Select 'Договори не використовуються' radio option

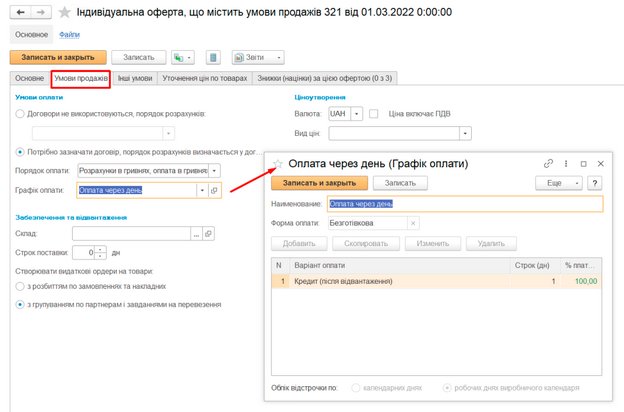coord(22,114)
